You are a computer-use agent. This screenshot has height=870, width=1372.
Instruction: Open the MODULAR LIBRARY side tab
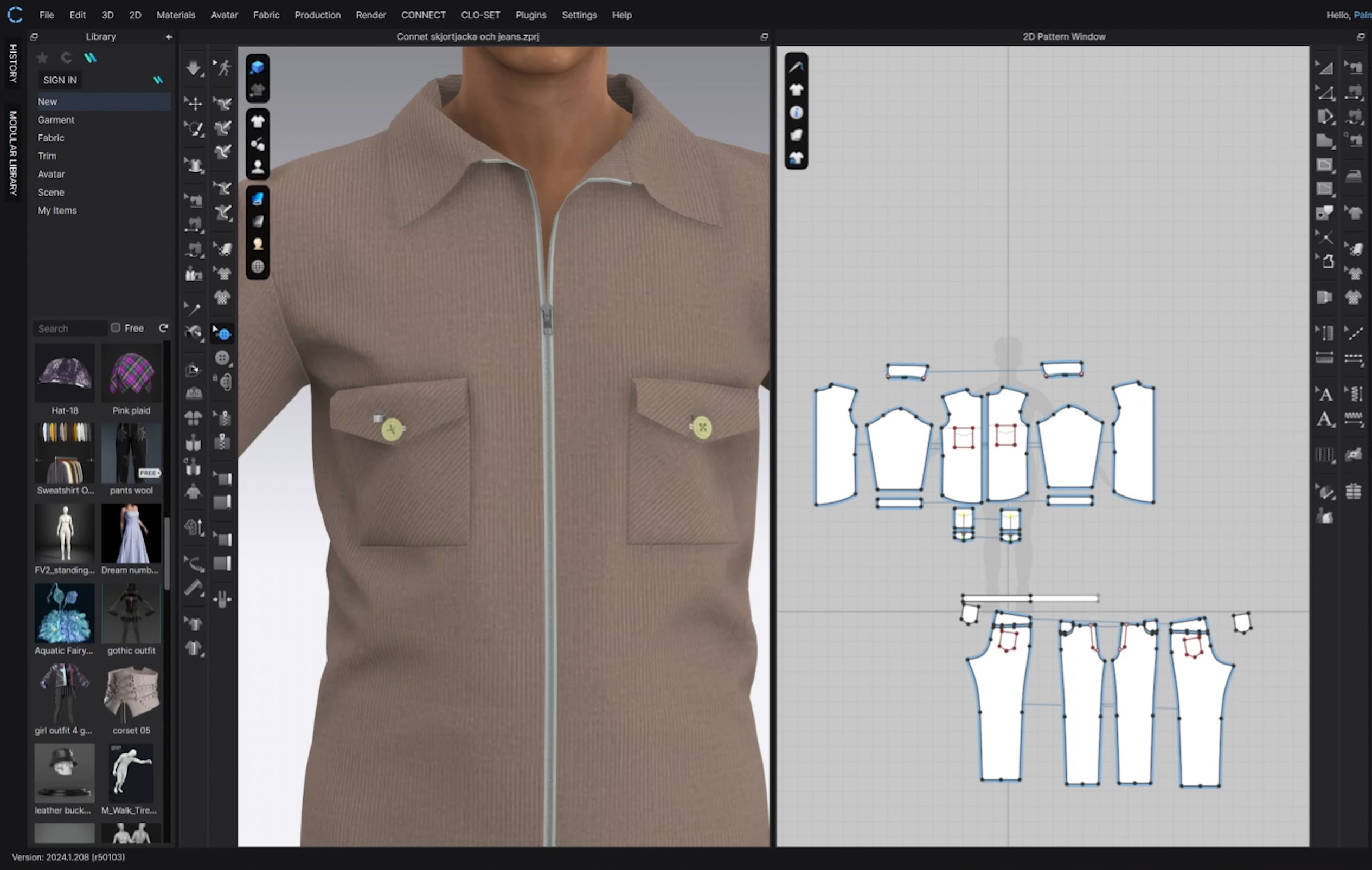point(12,153)
